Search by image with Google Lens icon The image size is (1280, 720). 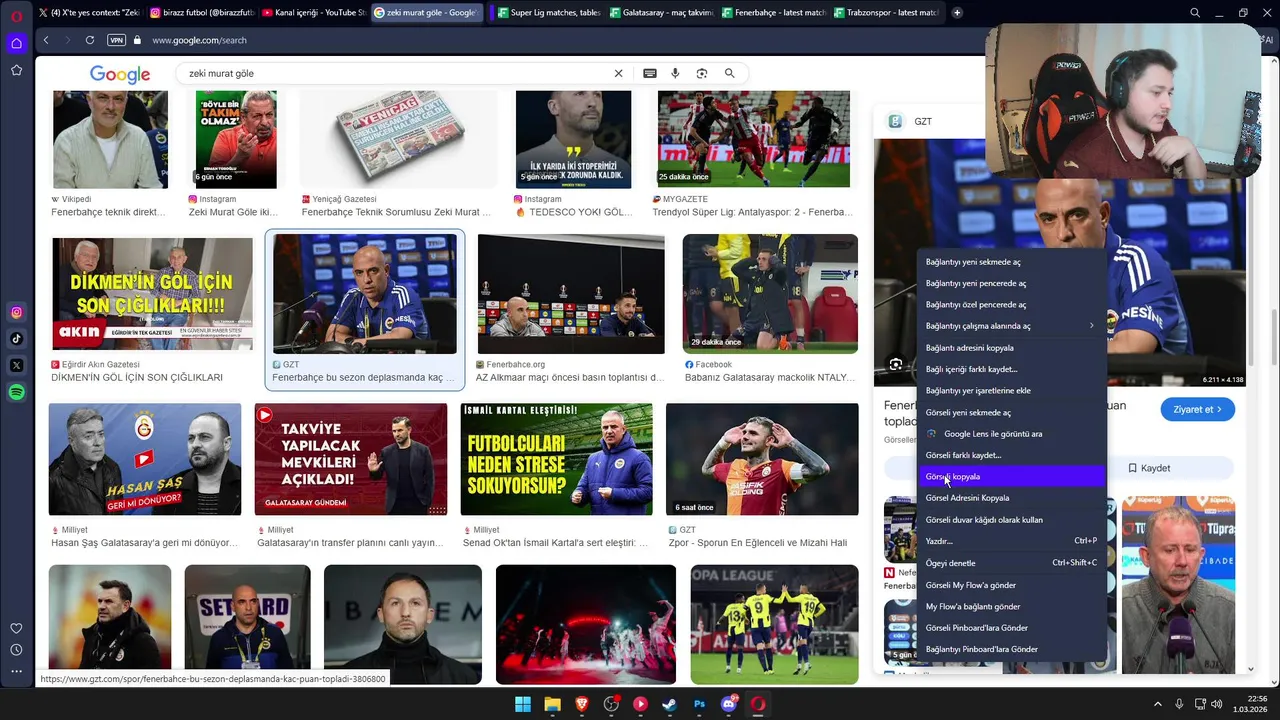point(702,73)
